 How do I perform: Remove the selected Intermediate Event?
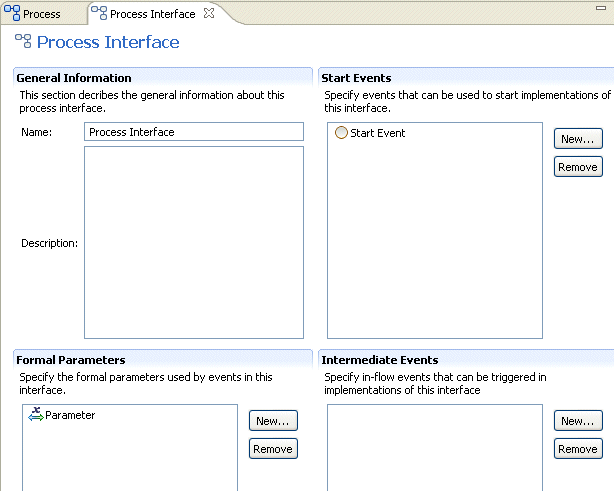pos(578,449)
